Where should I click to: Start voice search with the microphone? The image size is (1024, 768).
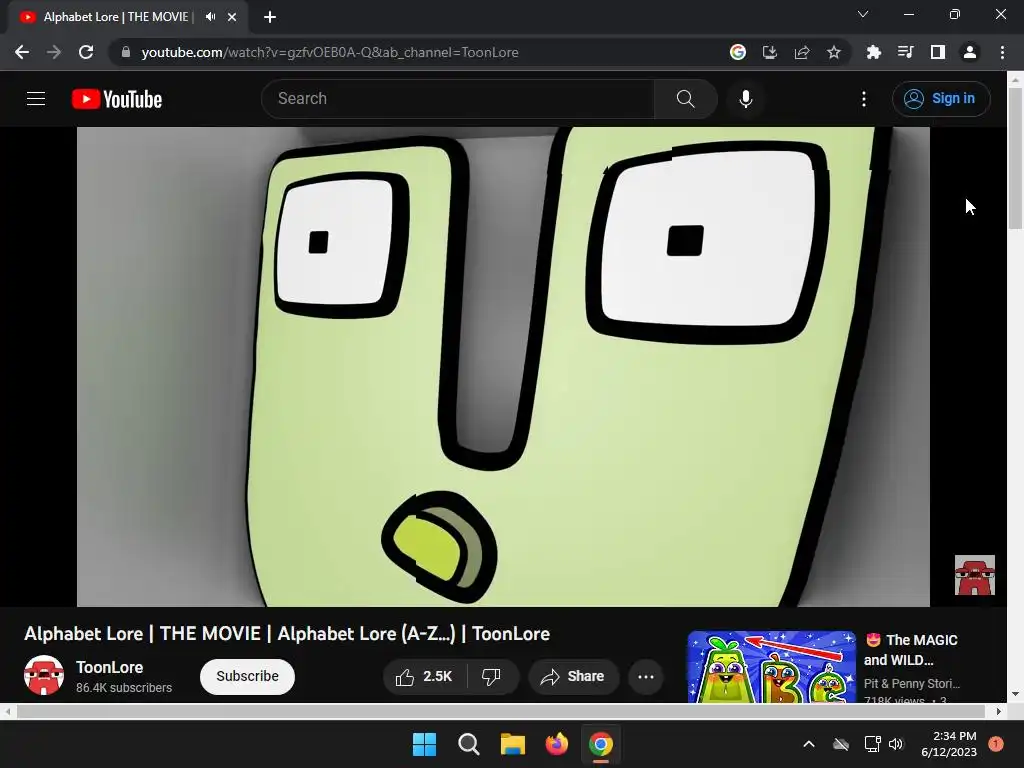coord(745,99)
